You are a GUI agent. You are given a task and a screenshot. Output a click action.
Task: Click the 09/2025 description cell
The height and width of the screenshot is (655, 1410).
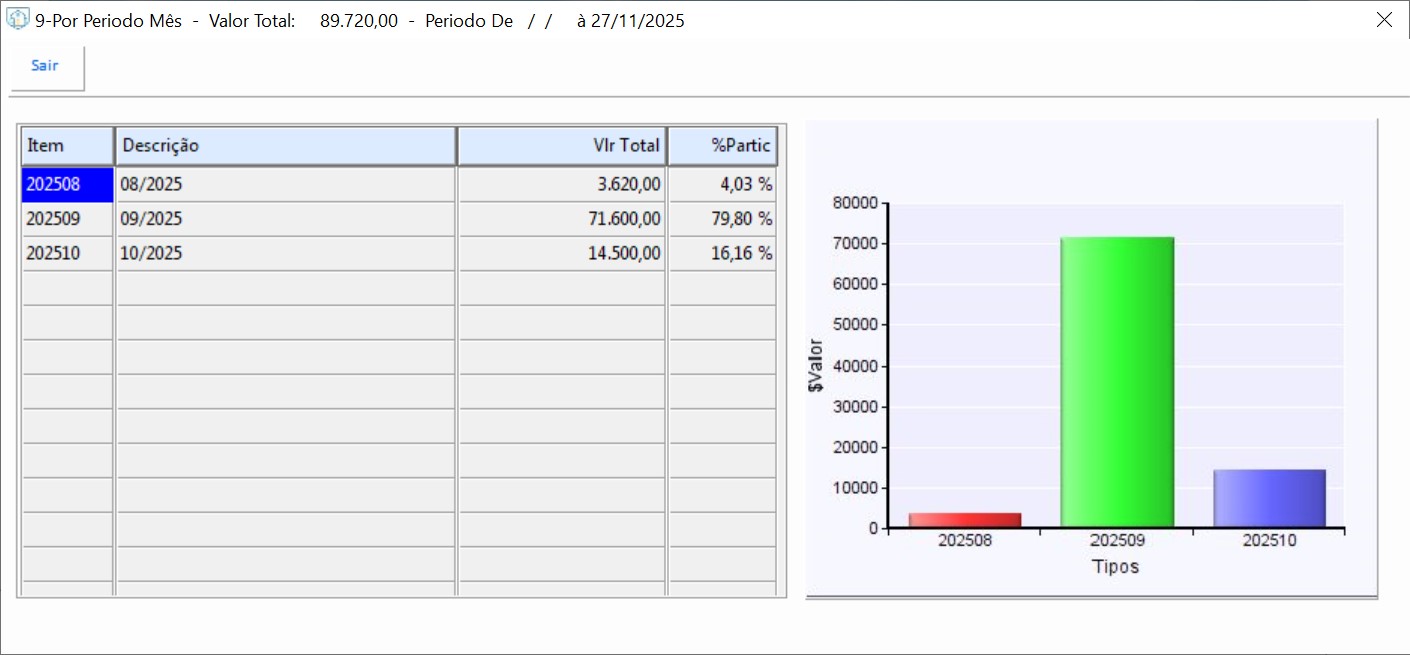(x=286, y=219)
